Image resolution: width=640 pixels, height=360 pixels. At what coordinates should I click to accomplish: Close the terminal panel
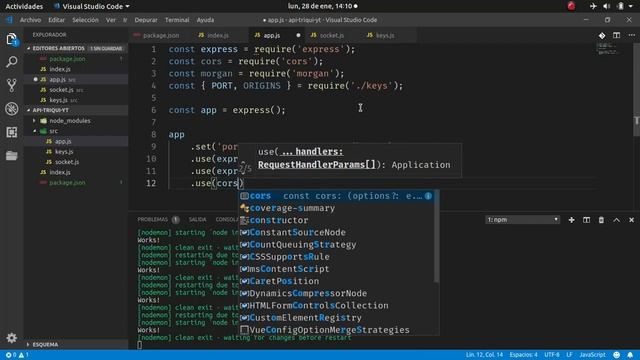pyautogui.click(x=631, y=220)
